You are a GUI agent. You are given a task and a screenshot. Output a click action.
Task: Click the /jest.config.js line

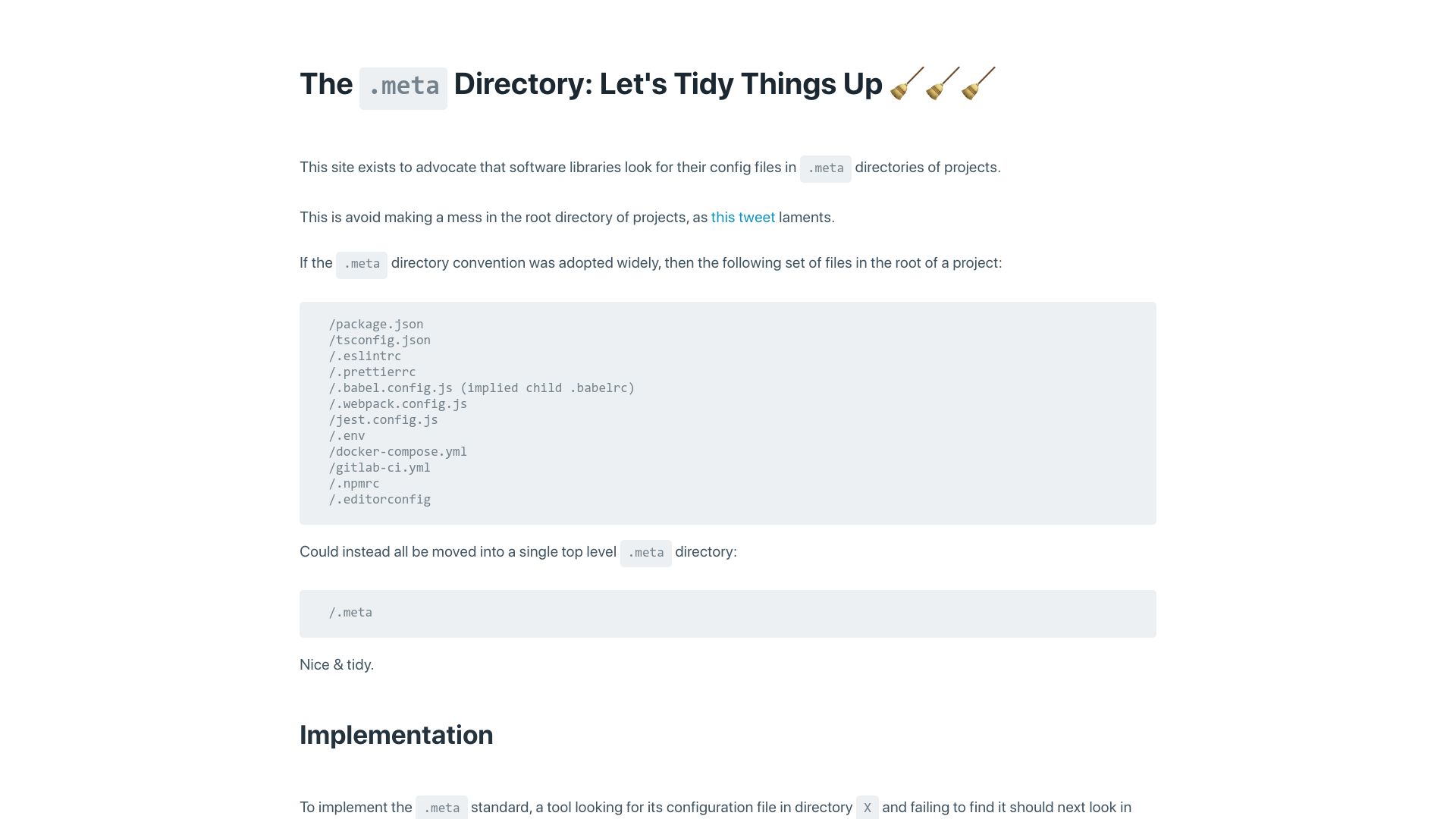(383, 420)
